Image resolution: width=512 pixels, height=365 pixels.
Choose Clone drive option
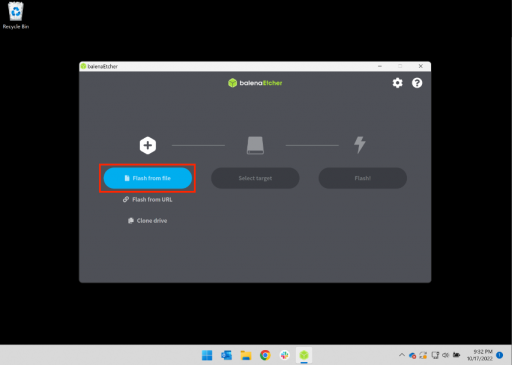(x=148, y=221)
